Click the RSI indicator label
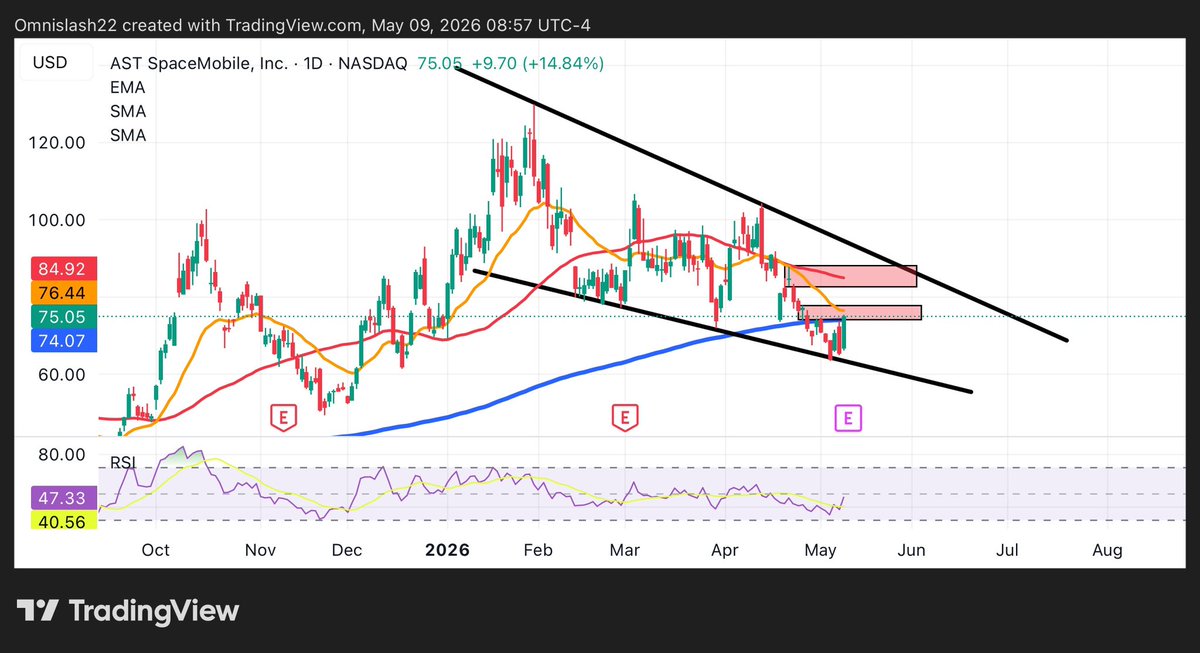This screenshot has width=1200, height=653. (123, 462)
